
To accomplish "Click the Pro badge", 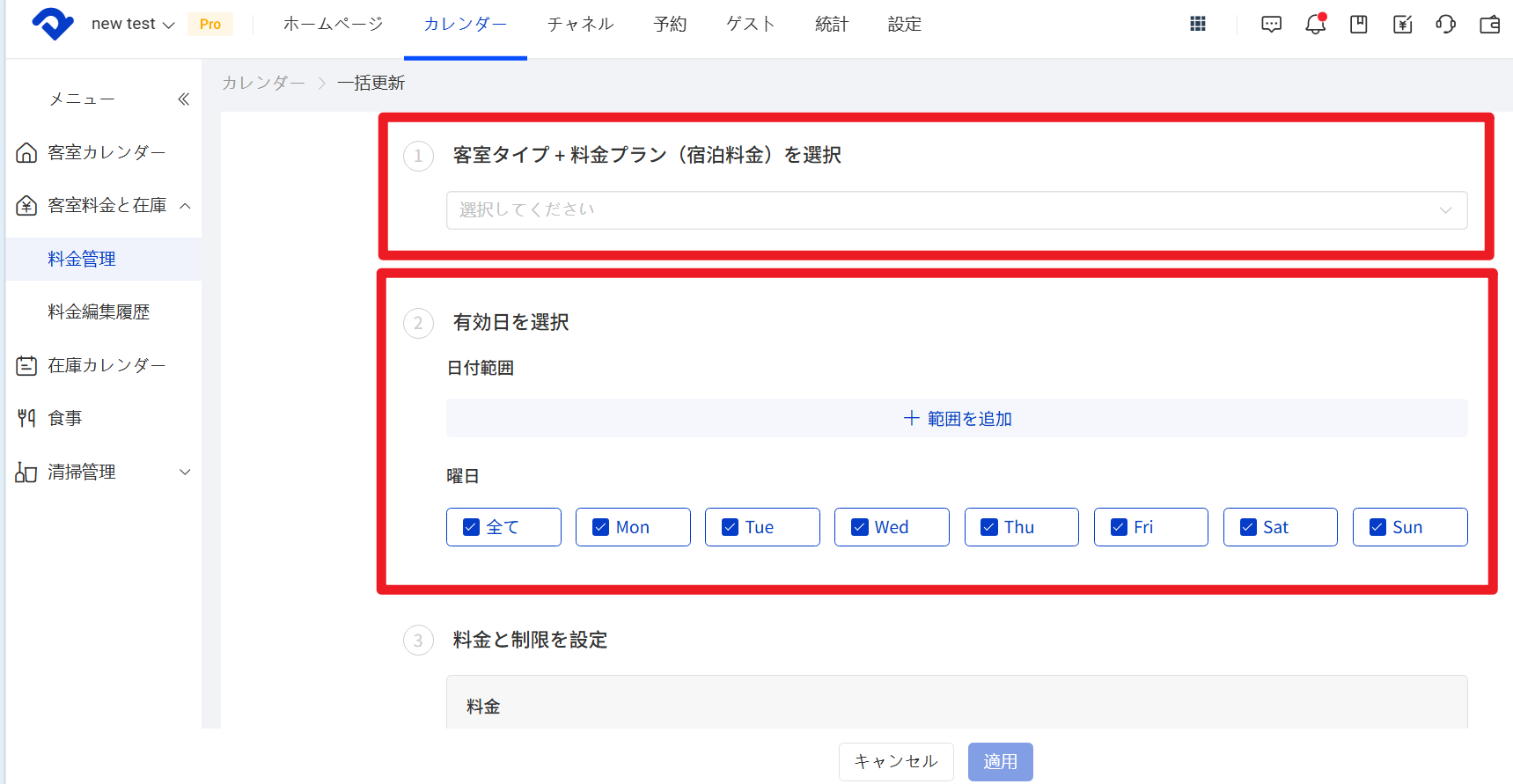I will 210,24.
